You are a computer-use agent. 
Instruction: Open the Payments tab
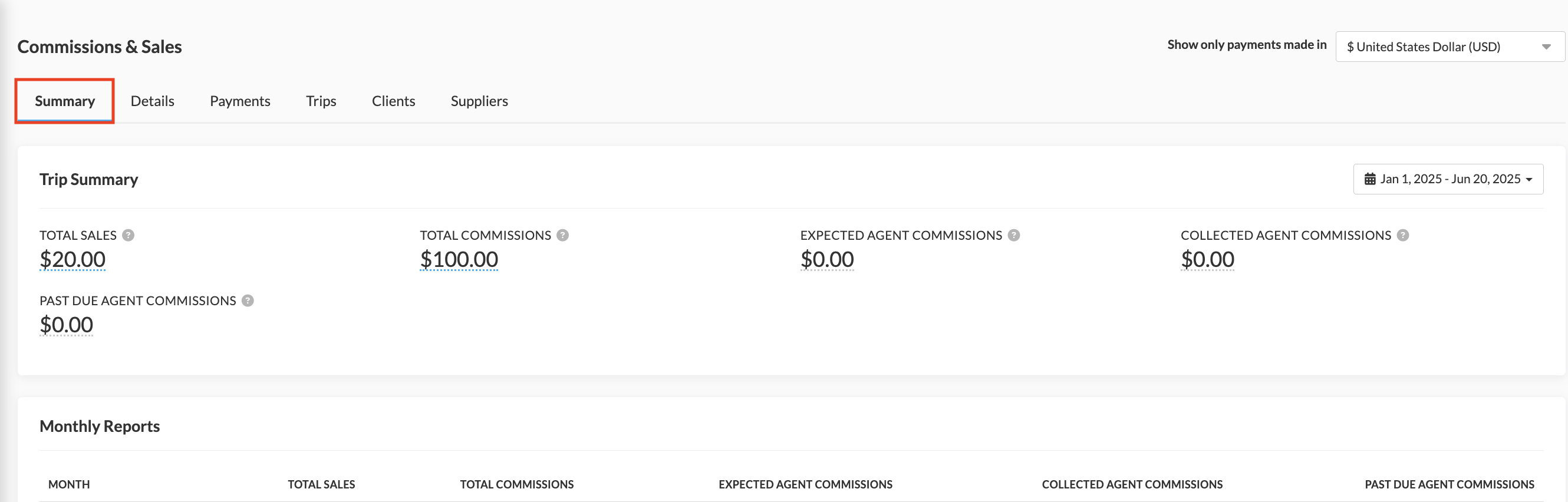point(240,101)
